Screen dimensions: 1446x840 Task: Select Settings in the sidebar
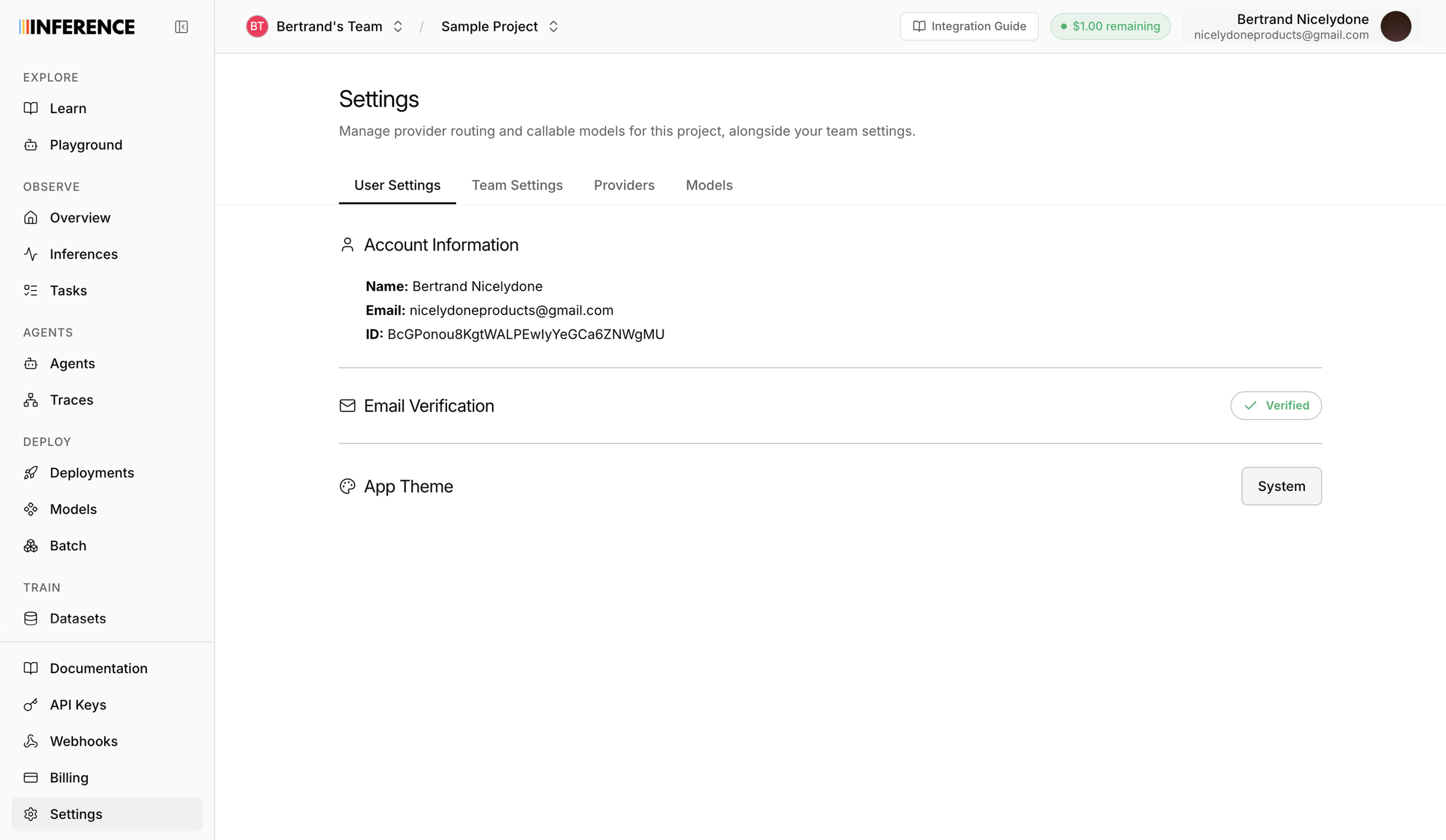coord(107,814)
